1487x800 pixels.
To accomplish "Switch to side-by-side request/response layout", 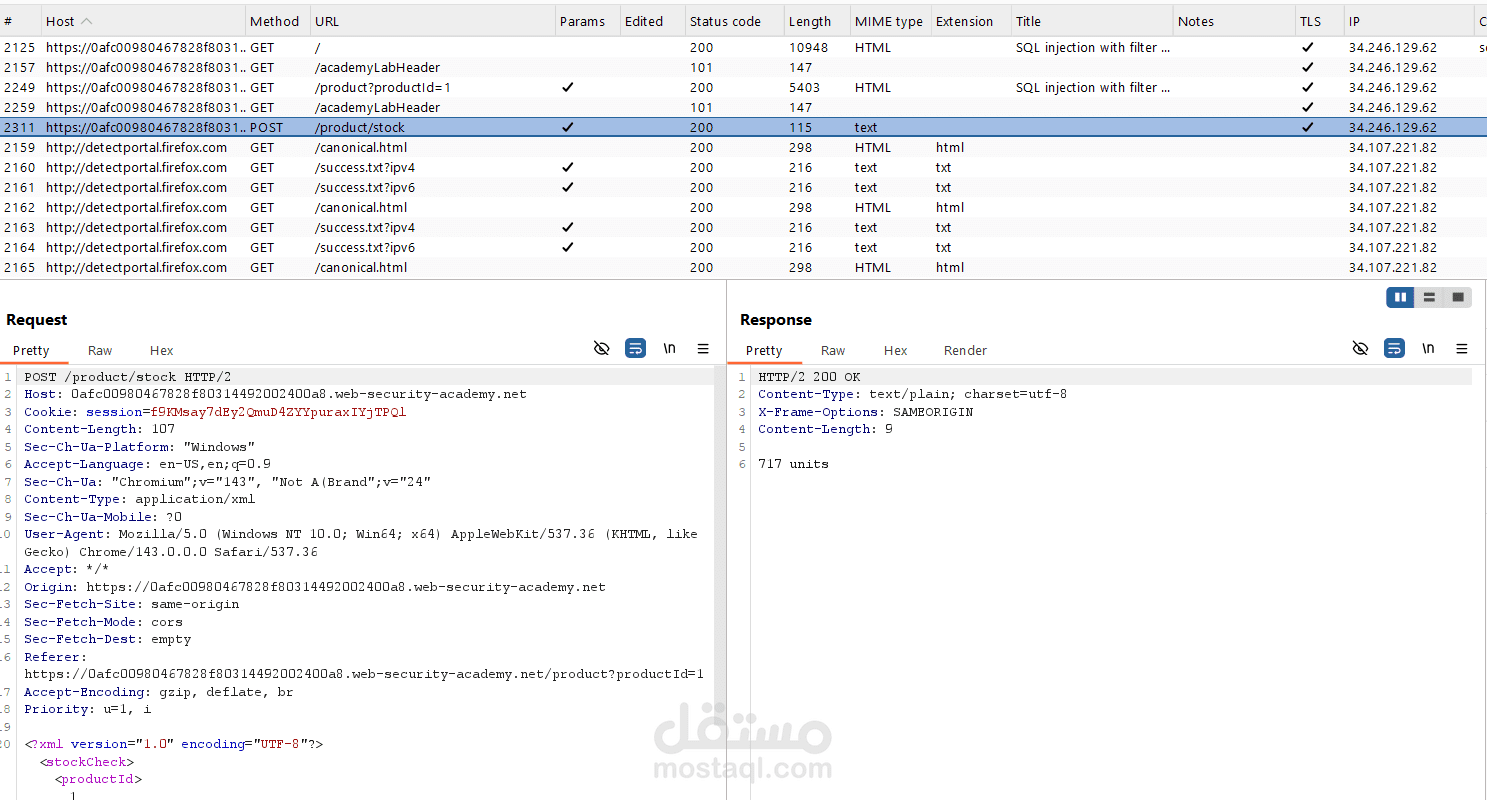I will coord(1400,297).
